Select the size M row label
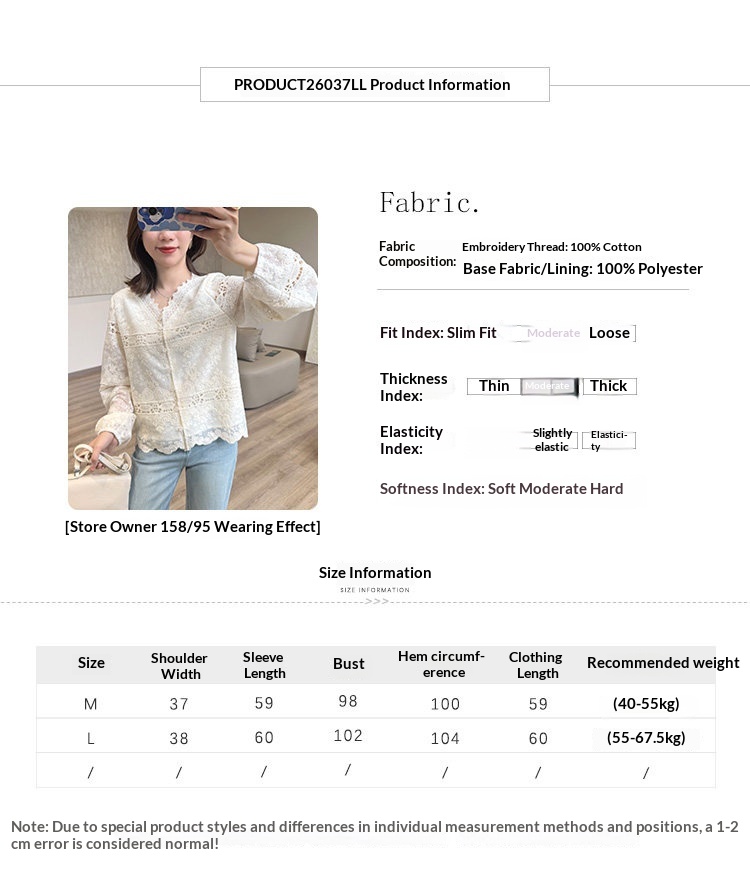 (90, 703)
